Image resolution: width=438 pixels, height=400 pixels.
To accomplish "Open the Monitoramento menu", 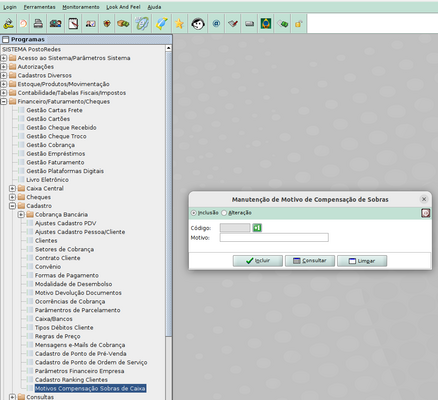I will click(x=81, y=7).
